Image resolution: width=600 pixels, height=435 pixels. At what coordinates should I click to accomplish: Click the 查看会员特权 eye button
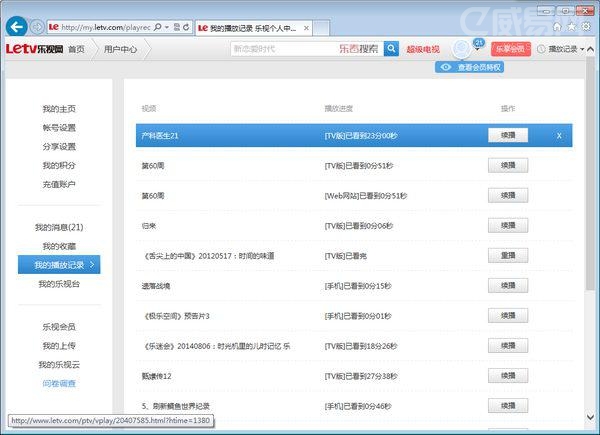(469, 67)
